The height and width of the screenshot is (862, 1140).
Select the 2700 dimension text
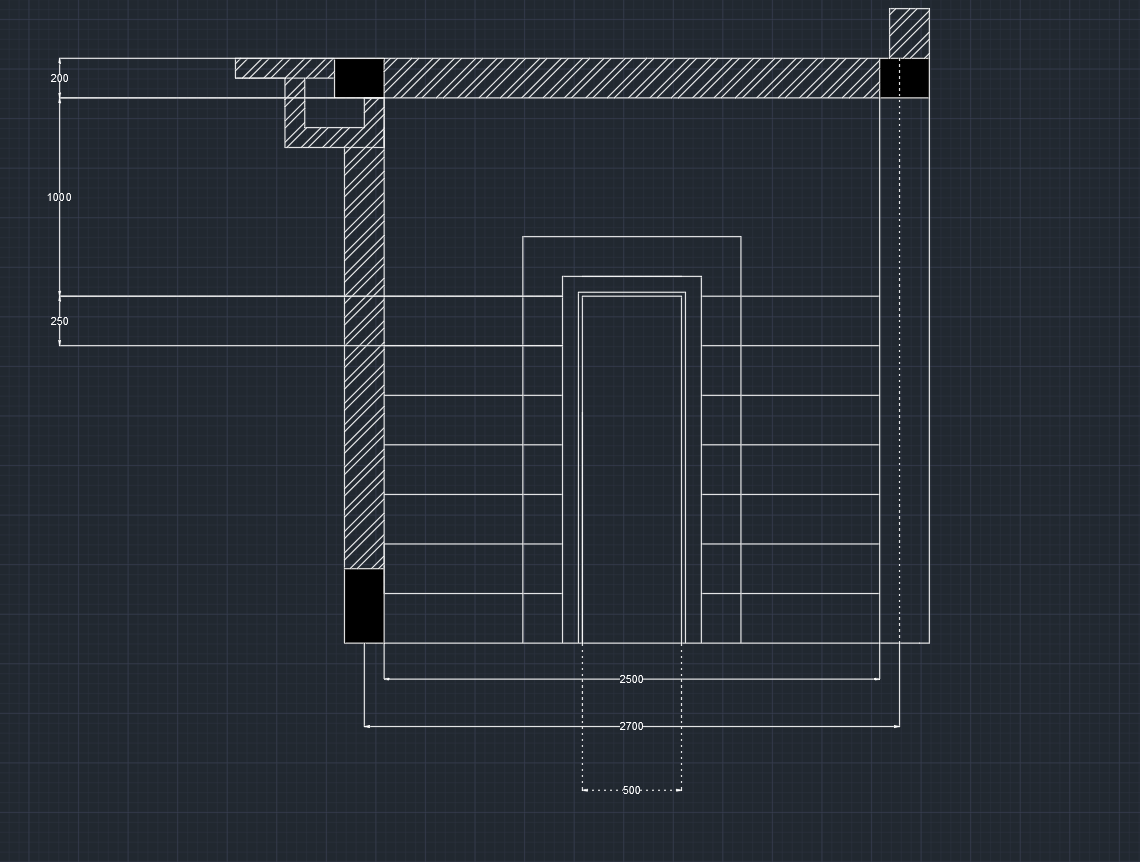pos(630,726)
